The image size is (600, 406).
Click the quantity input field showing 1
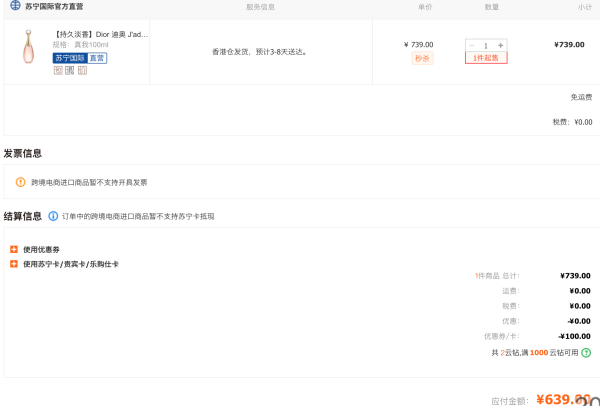tap(486, 46)
